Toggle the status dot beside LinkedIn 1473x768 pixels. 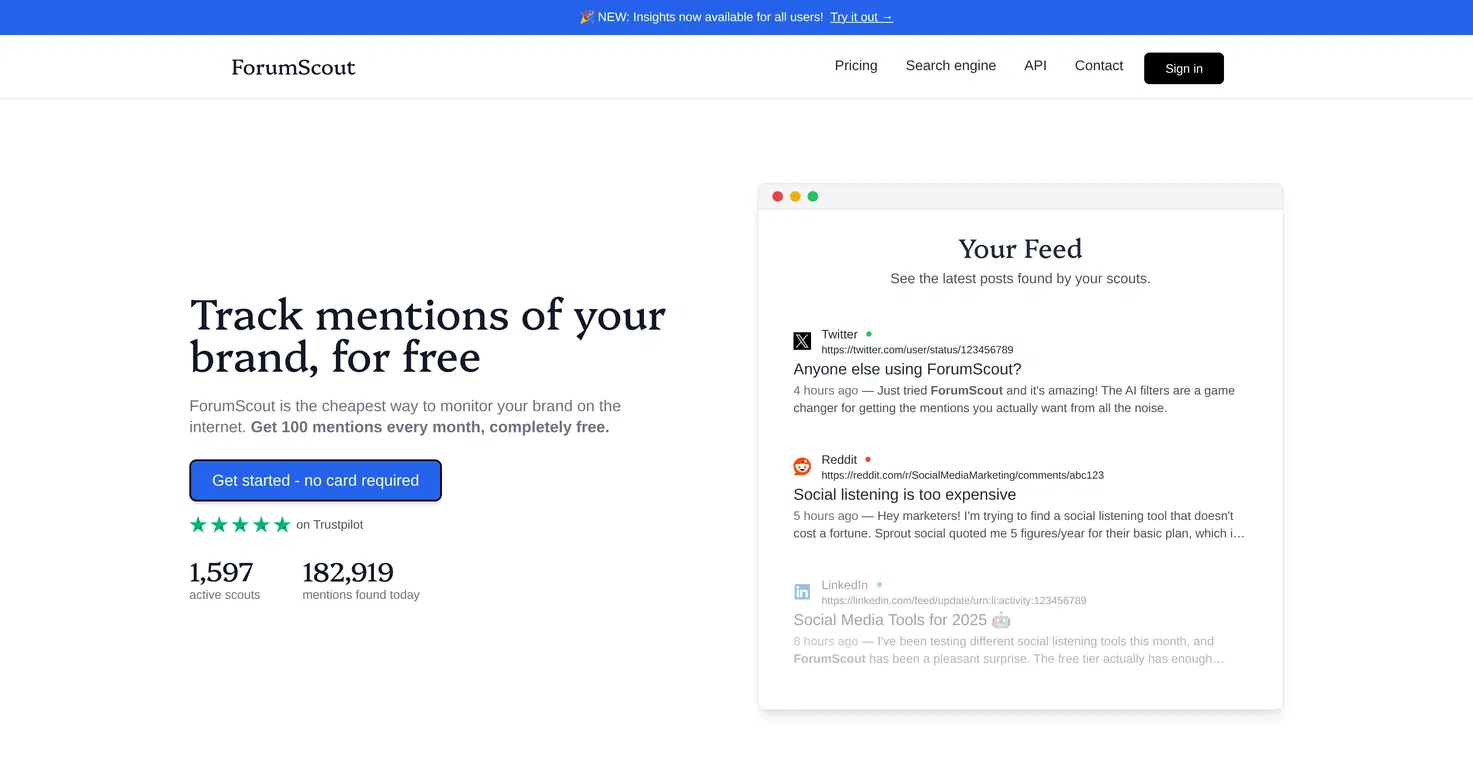click(879, 584)
